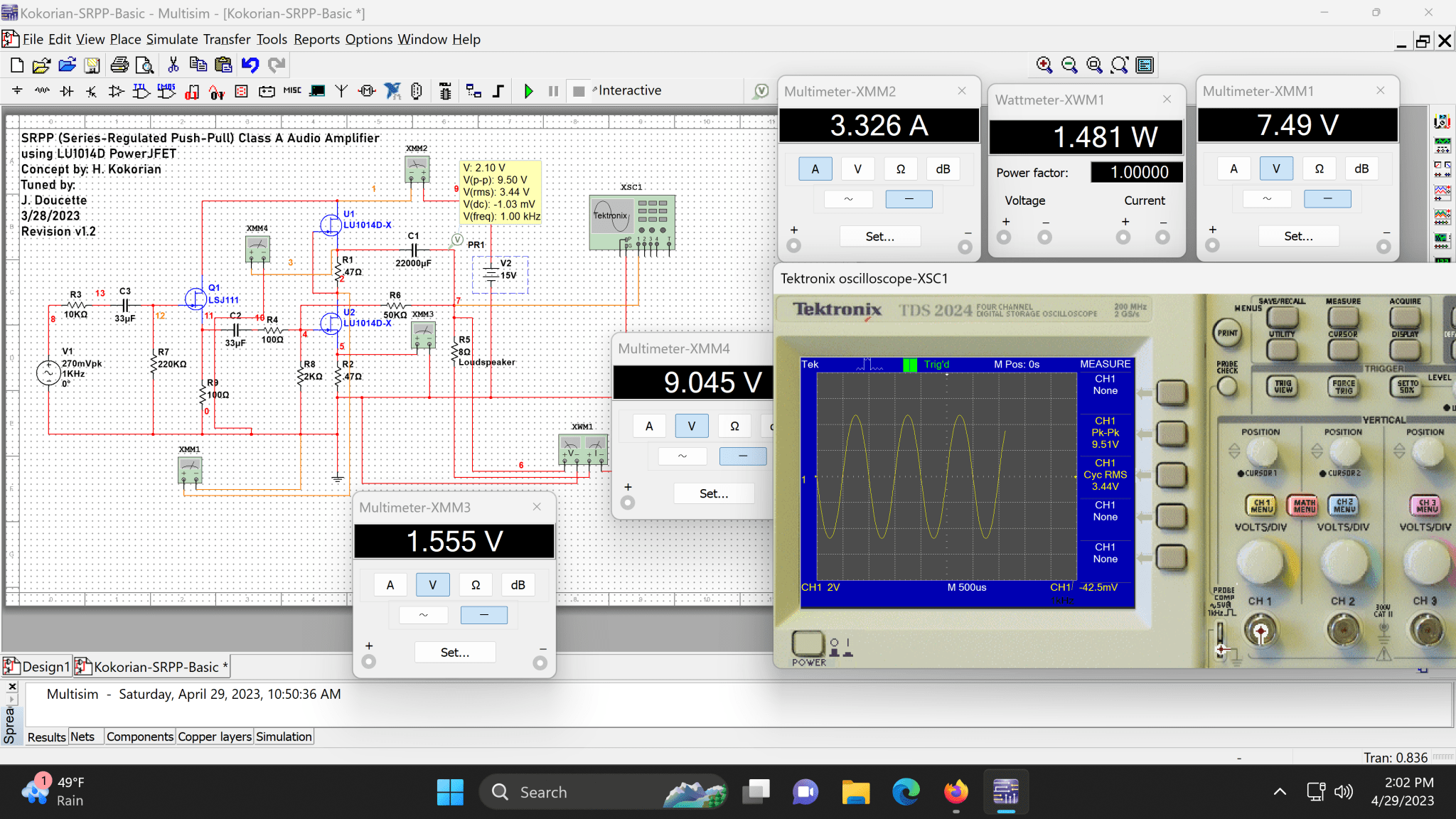Set Multimeter-XMM3 to DC signal
Viewport: 1456px width, 819px height.
[x=483, y=615]
